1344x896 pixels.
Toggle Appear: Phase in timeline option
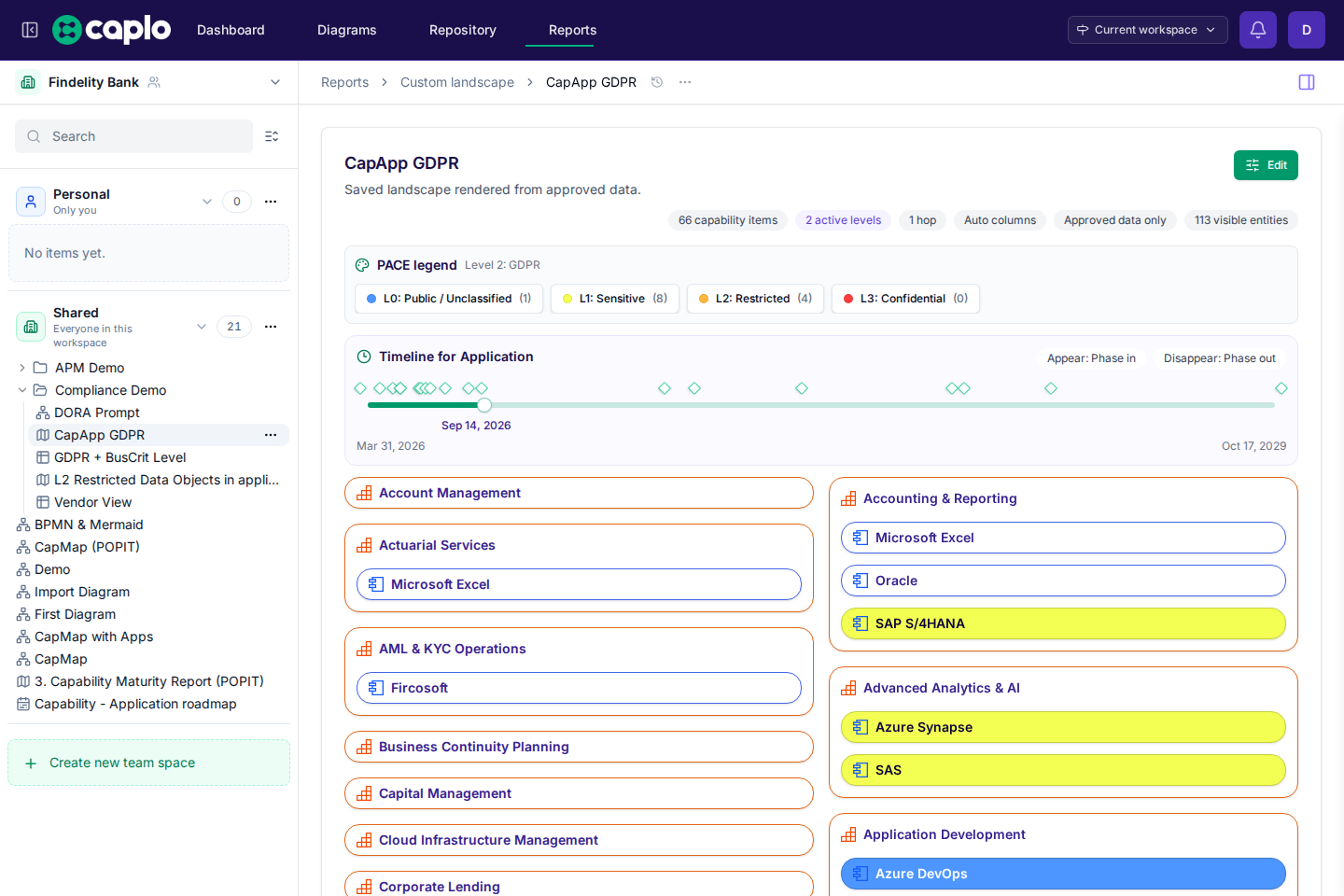coord(1091,358)
